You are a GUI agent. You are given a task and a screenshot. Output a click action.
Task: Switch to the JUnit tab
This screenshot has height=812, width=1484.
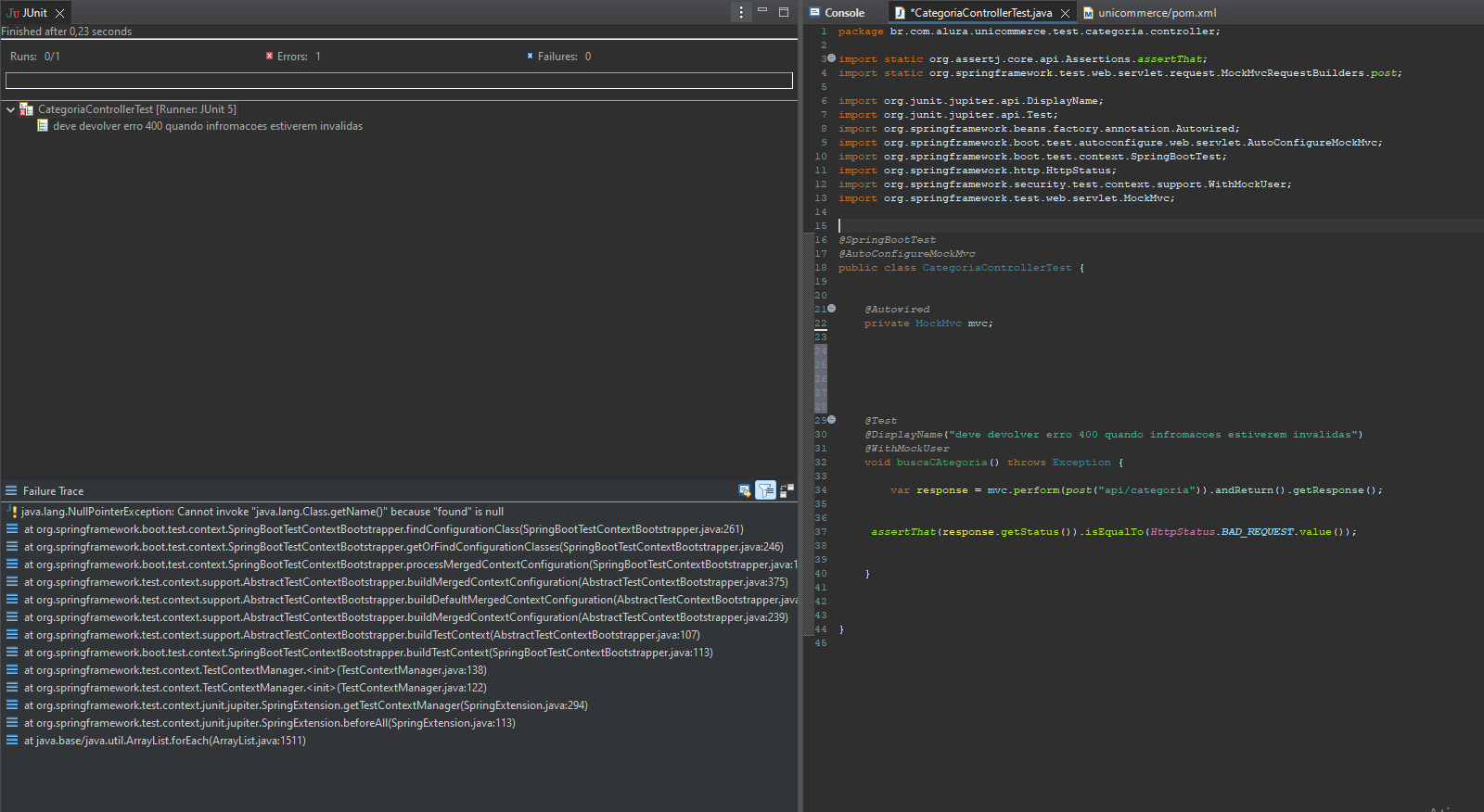point(34,13)
